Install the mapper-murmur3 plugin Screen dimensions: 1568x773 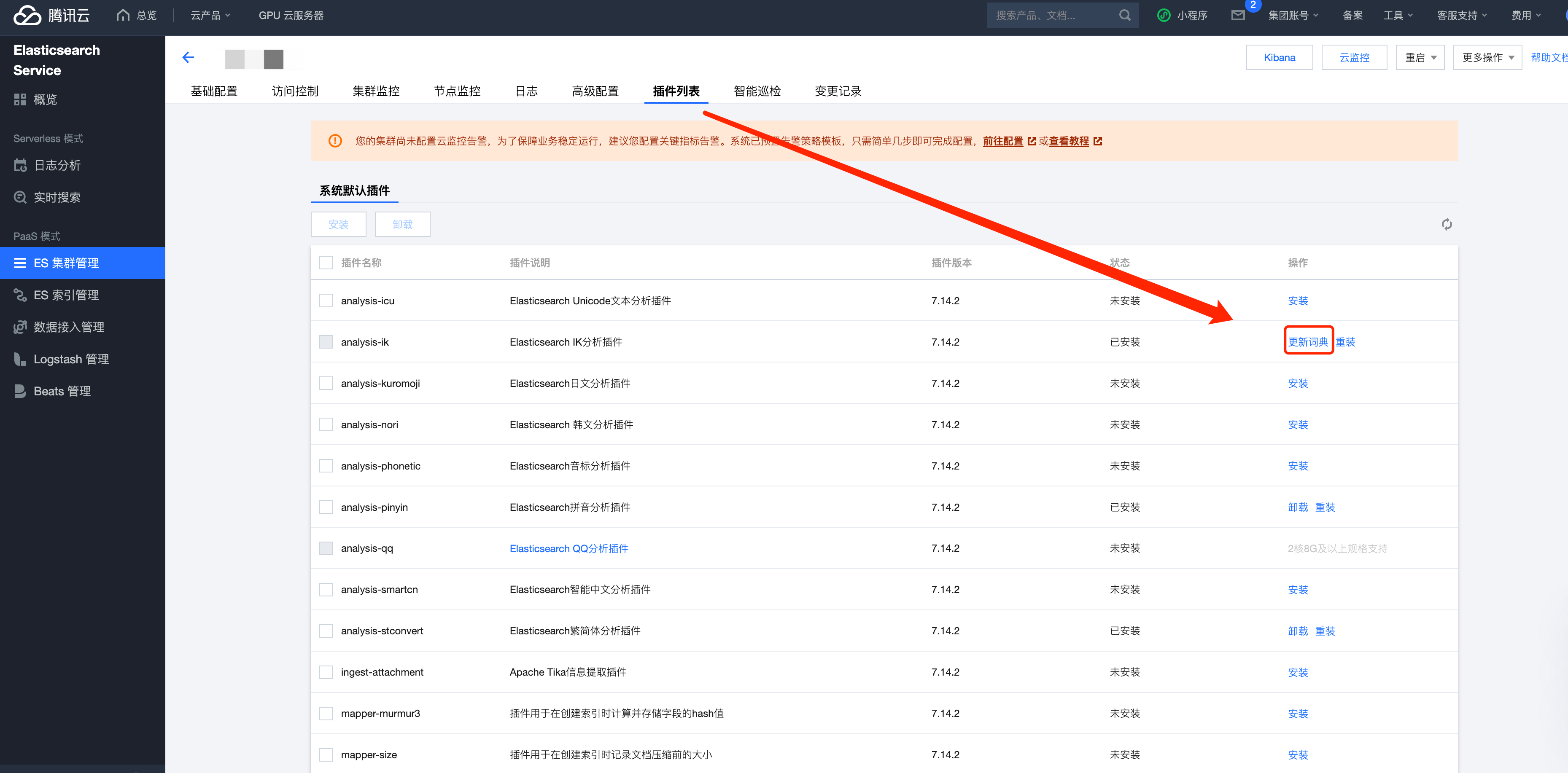[x=1298, y=714]
